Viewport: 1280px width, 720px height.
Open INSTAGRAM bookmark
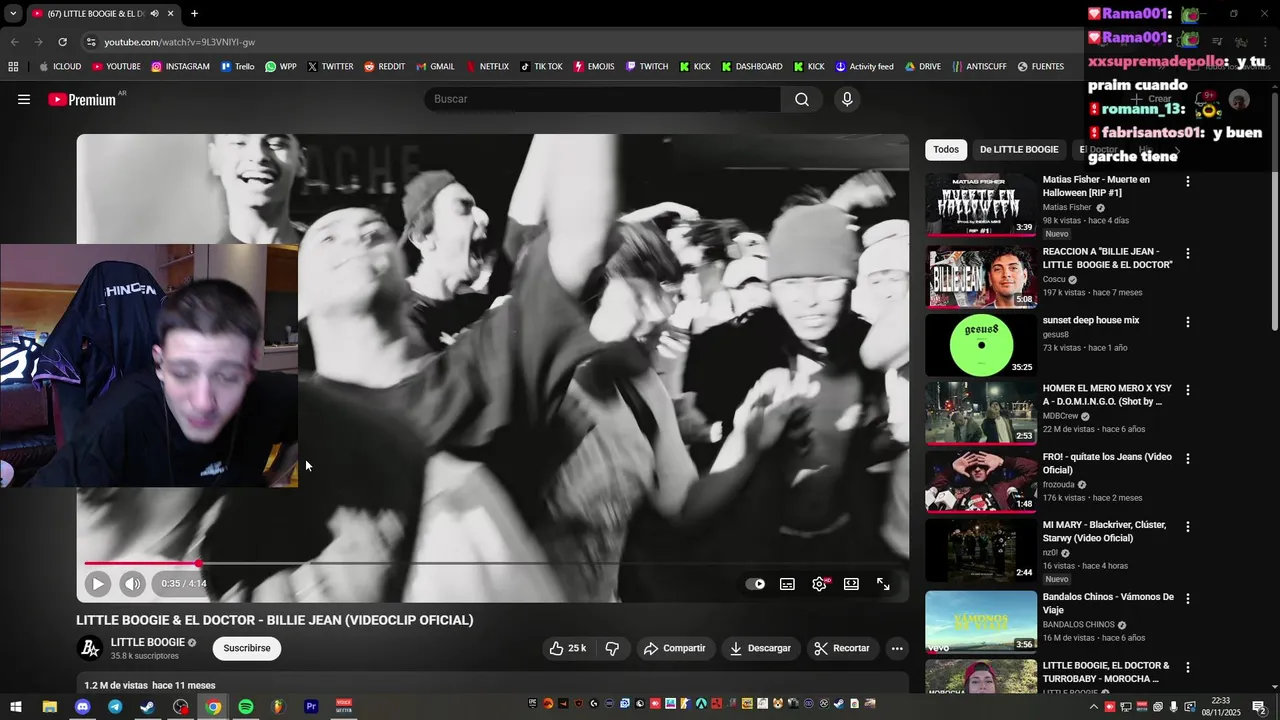tap(180, 67)
